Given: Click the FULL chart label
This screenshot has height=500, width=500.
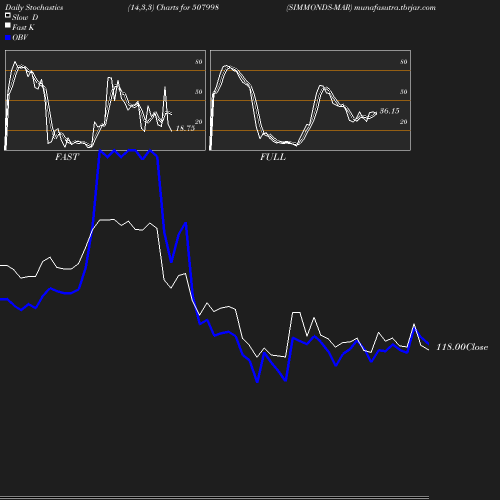Looking at the screenshot, I should (273, 157).
